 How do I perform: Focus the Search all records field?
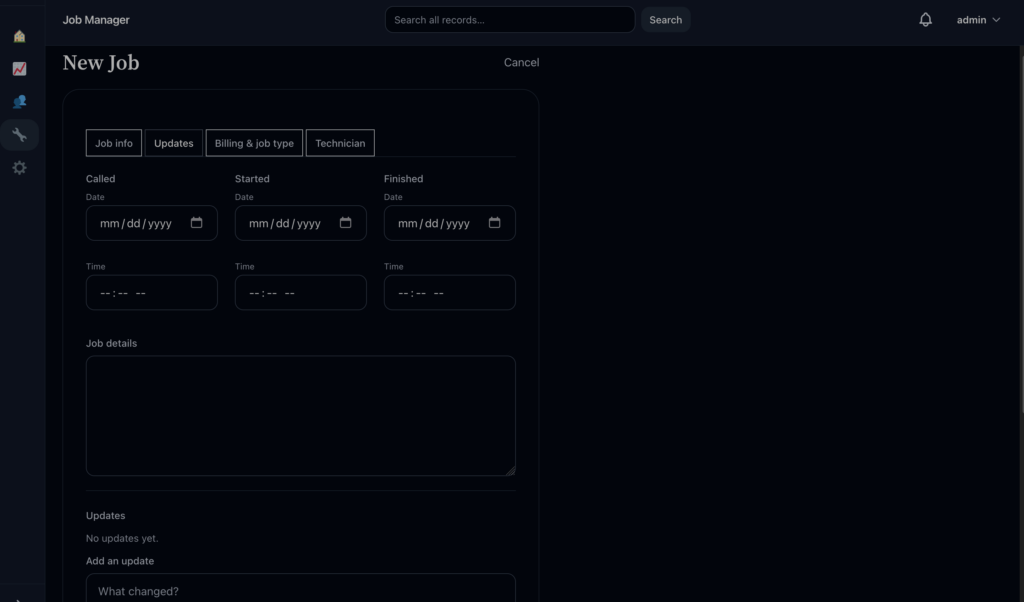click(x=509, y=20)
